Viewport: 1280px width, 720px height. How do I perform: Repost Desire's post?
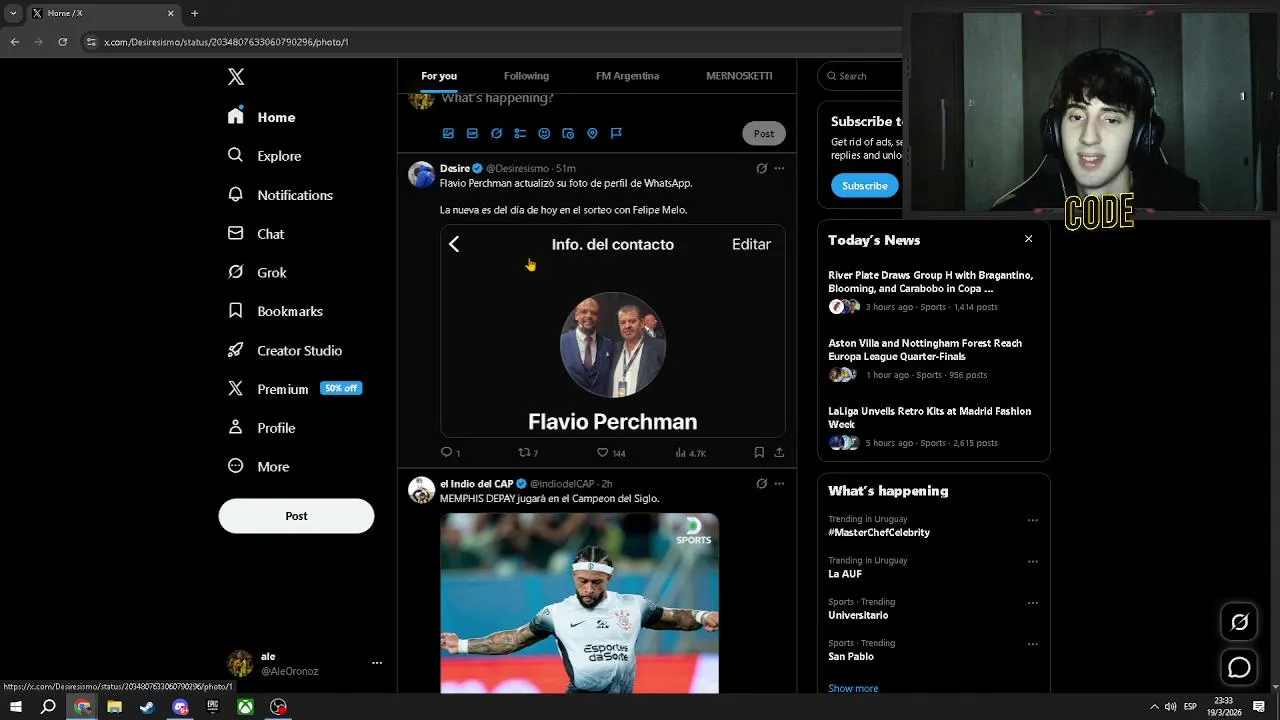(528, 452)
